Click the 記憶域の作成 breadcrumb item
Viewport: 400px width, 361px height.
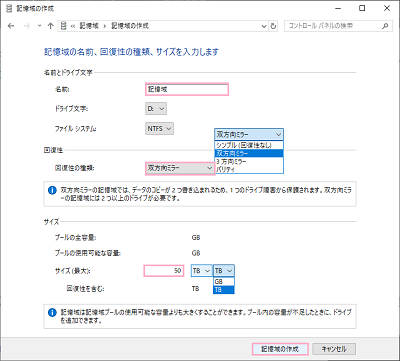coord(130,26)
